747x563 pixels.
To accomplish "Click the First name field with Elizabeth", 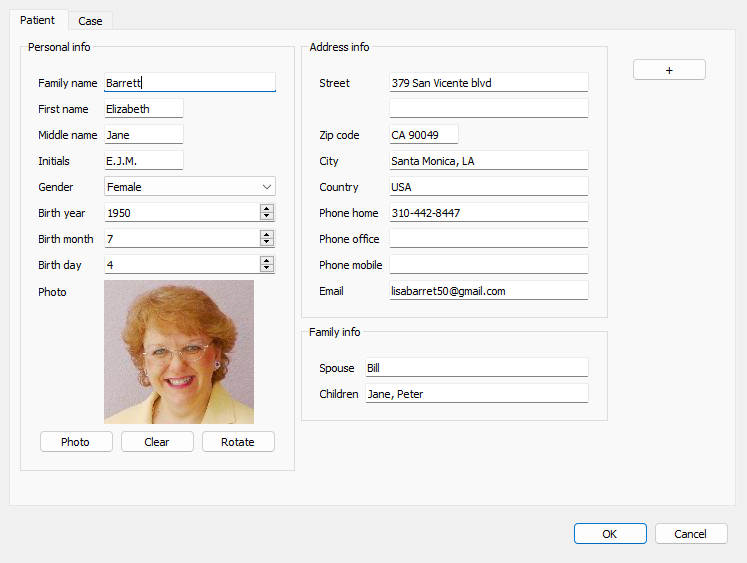I will coord(143,109).
